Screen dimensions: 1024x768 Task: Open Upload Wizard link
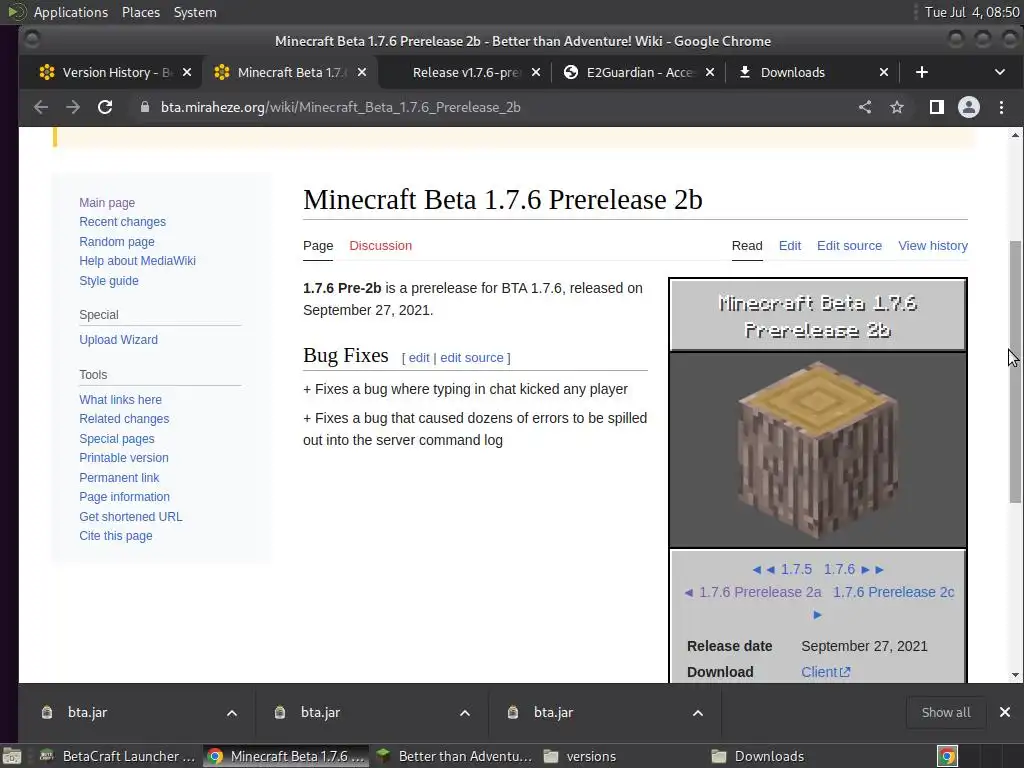(x=118, y=340)
